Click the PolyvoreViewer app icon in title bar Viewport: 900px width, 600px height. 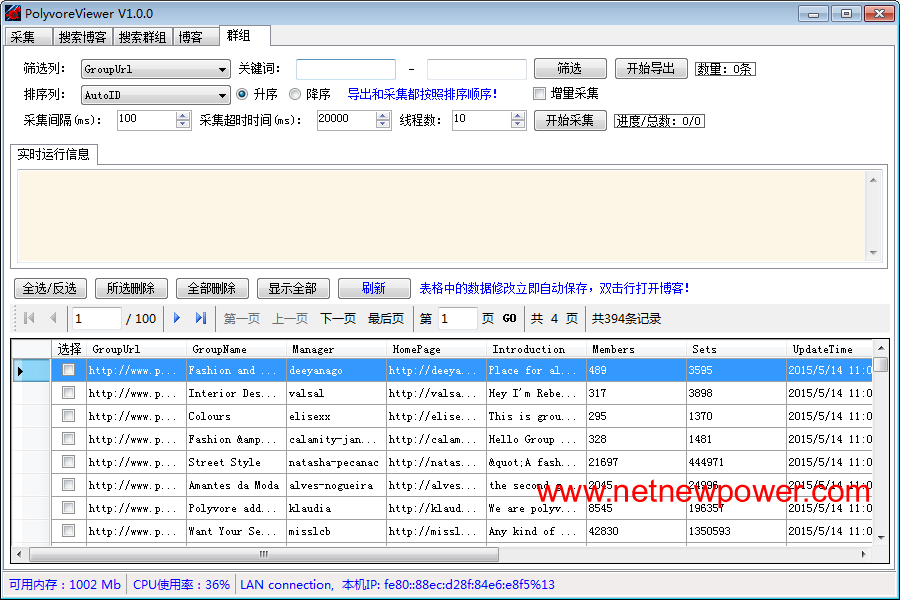click(x=13, y=13)
